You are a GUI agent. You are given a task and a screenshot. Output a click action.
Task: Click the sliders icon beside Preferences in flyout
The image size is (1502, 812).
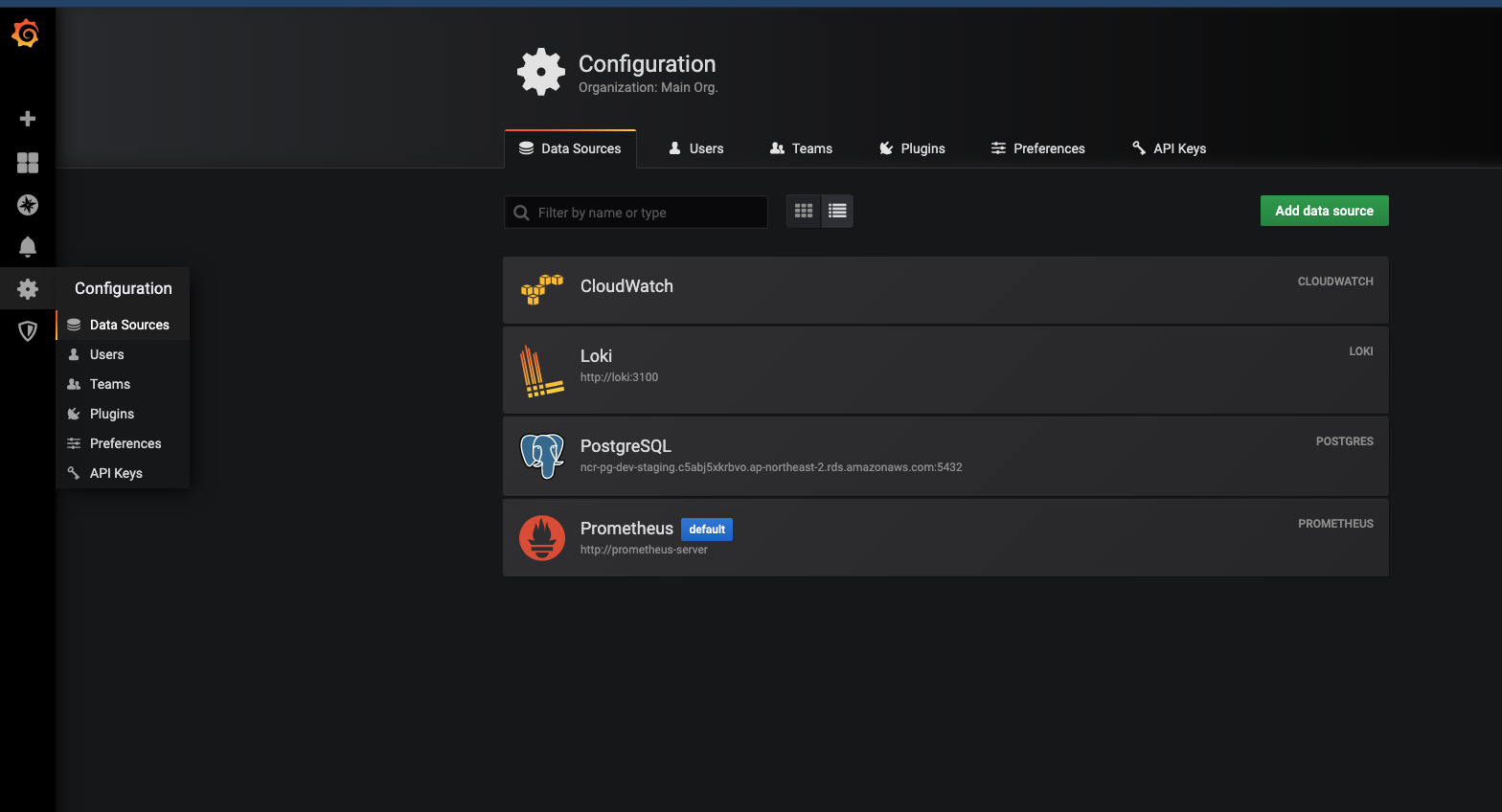74,443
